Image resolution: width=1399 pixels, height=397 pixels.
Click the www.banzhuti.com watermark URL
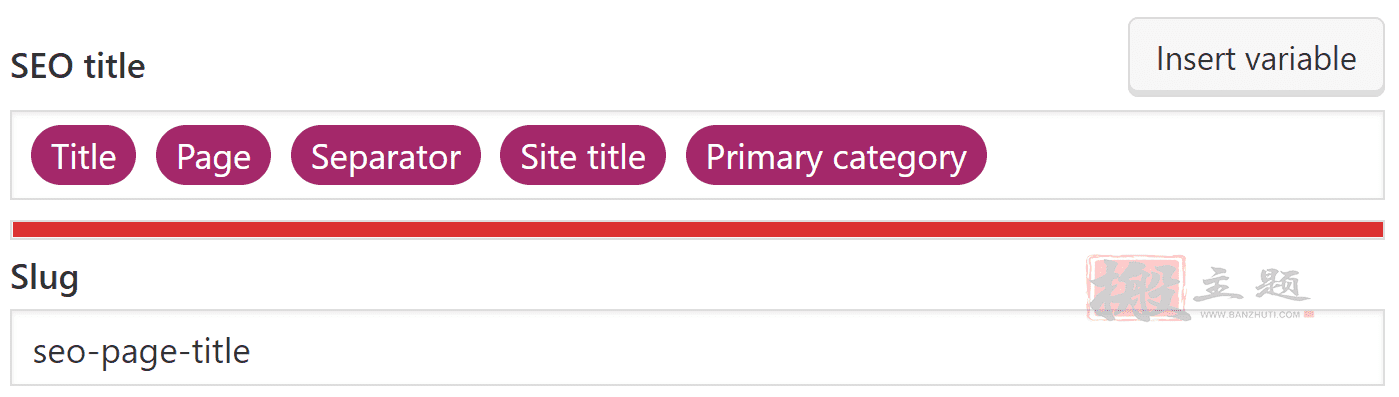(x=1250, y=315)
